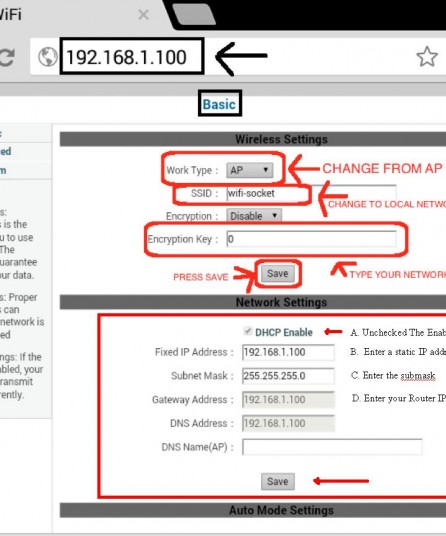Viewport: 446px width, 536px height.
Task: Click the Subnet Mask field
Action: click(288, 376)
